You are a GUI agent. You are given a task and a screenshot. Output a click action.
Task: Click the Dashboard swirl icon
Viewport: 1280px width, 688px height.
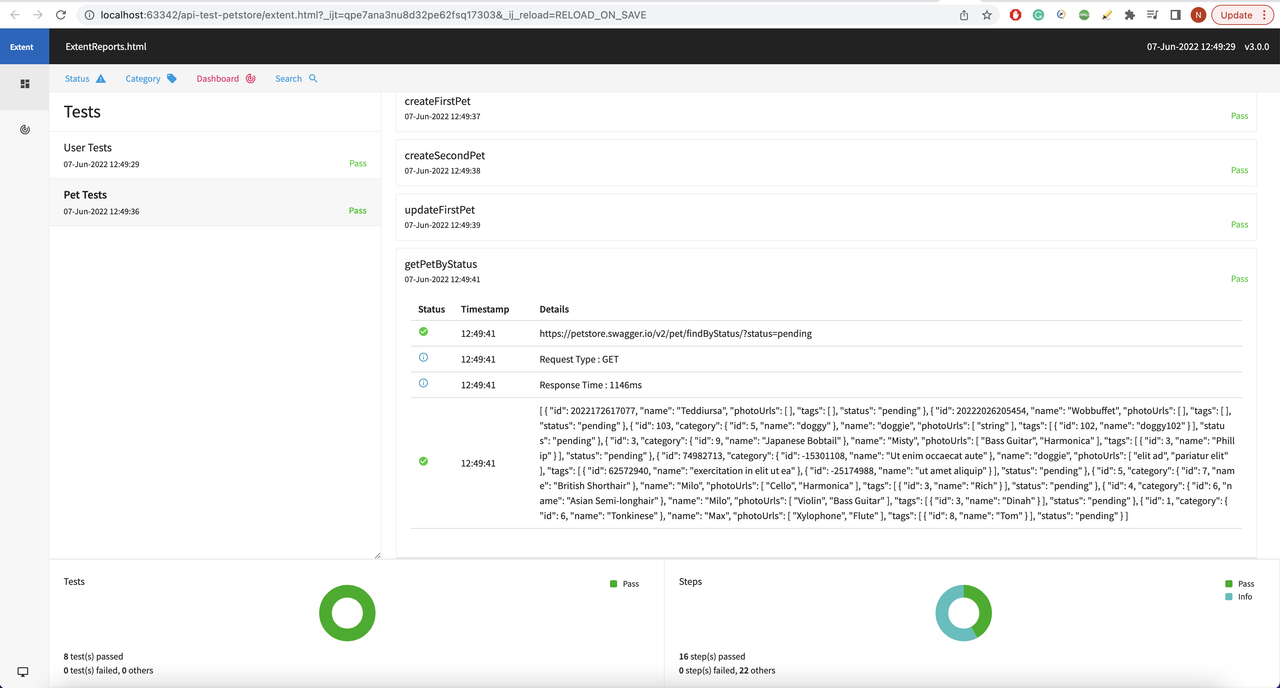pyautogui.click(x=251, y=78)
